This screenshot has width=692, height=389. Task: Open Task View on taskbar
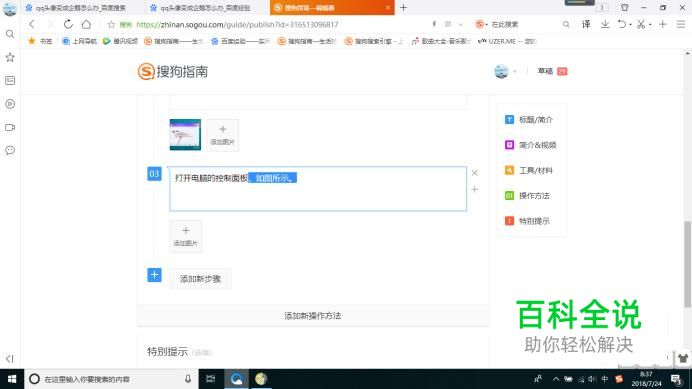[211, 379]
